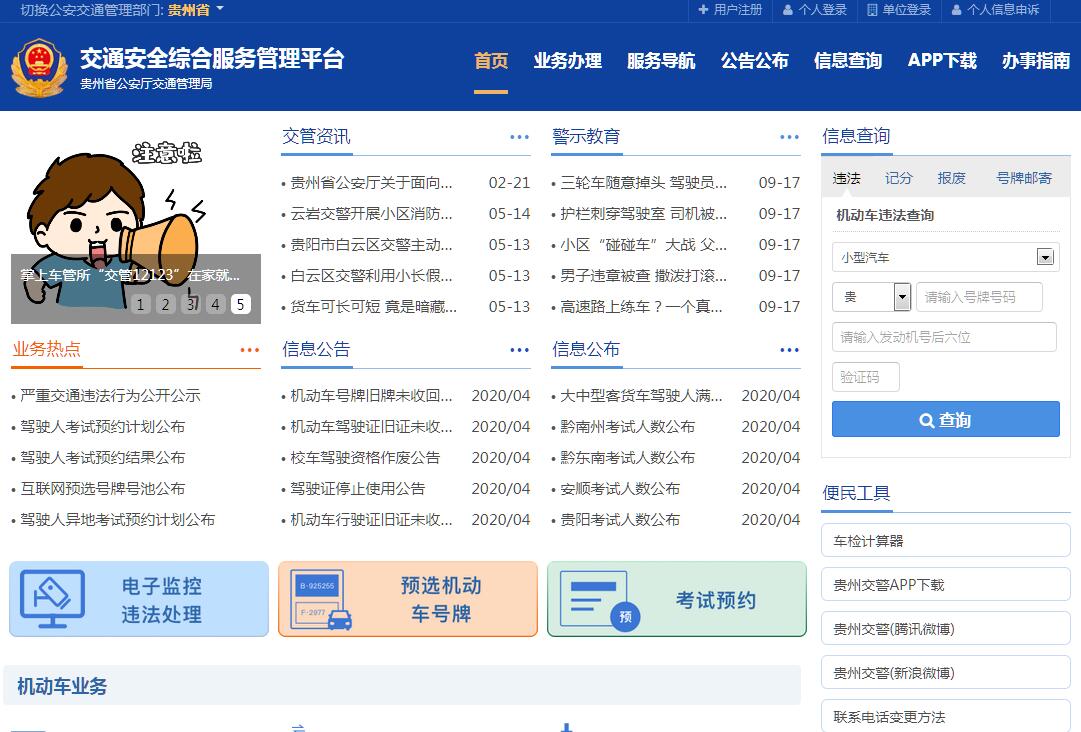Click the 个人登录 person icon link
The image size is (1081, 732).
815,10
